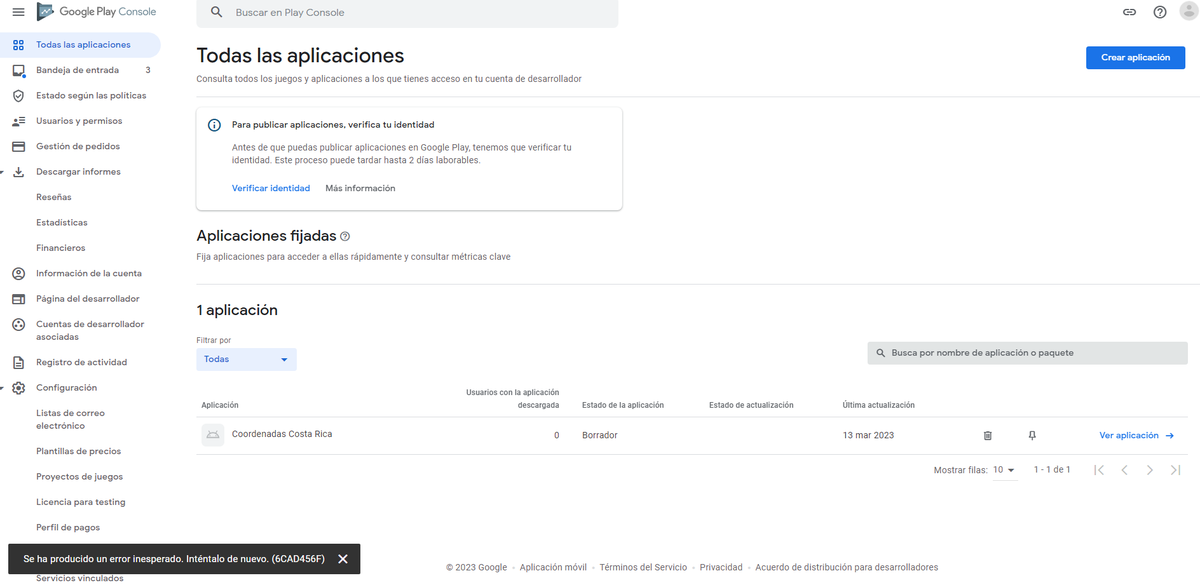The height and width of the screenshot is (585, 1200).
Task: Open the Privacidad footer link
Action: pyautogui.click(x=721, y=567)
